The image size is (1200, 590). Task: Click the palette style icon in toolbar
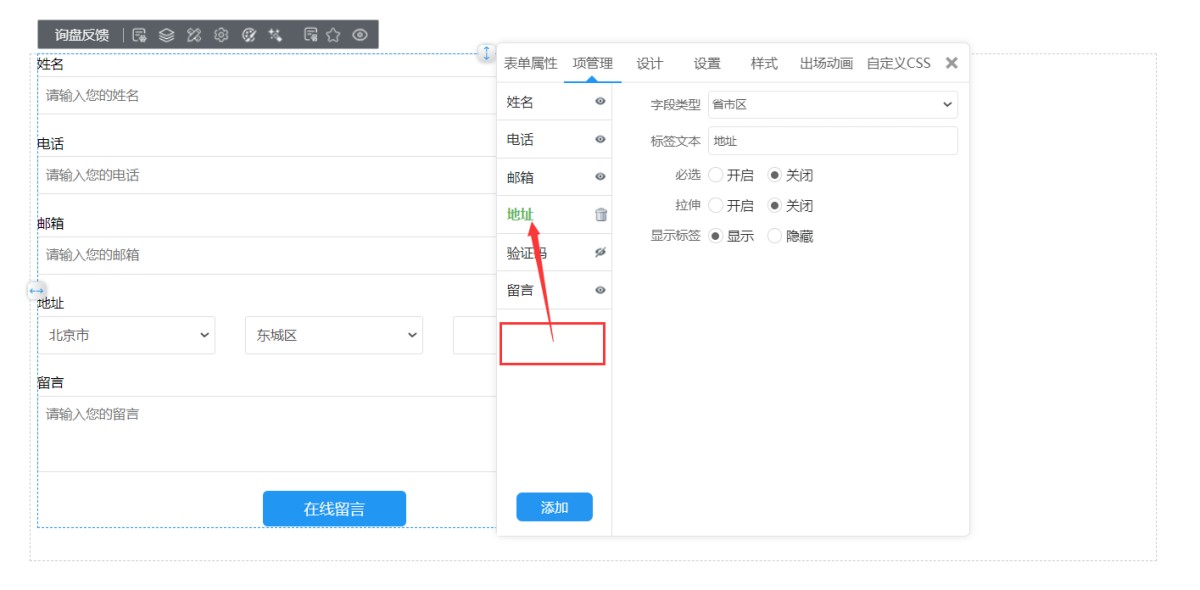pos(249,35)
